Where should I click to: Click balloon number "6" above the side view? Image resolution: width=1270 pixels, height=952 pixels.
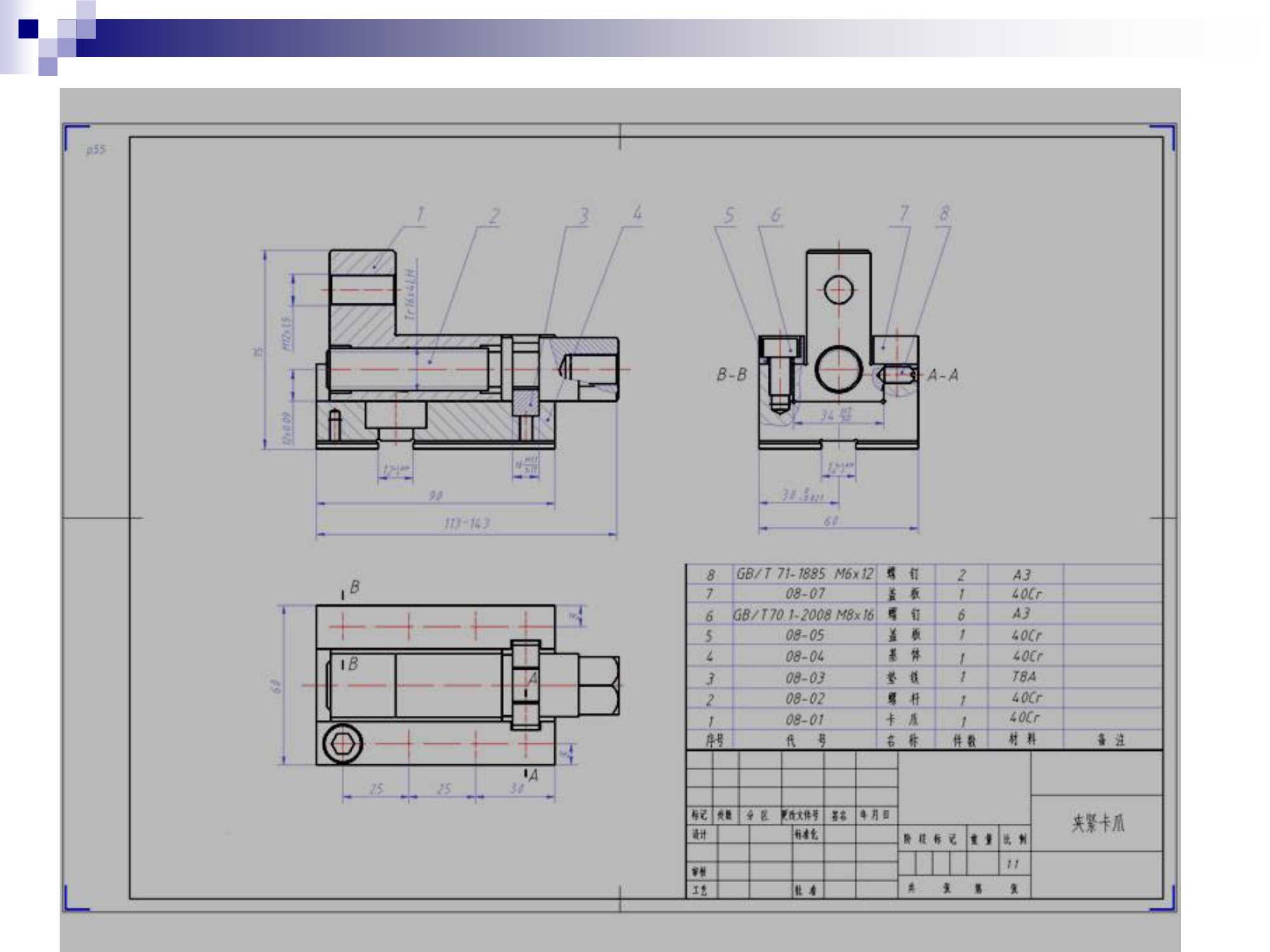point(775,215)
